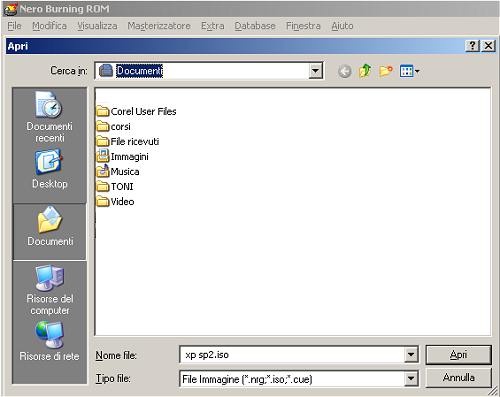
Task: Click the highlighted Documenti text in Cerca in
Action: click(x=139, y=71)
